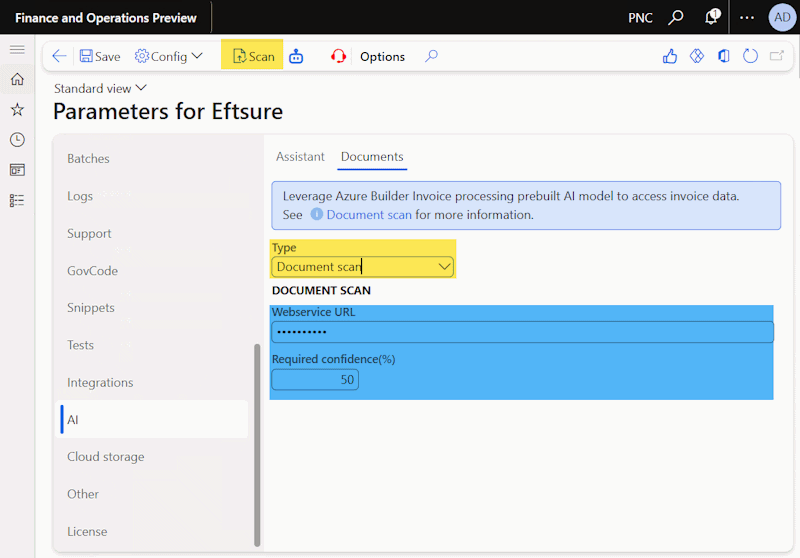The width and height of the screenshot is (800, 558).
Task: Click the thumbs up feedback icon
Action: pyautogui.click(x=670, y=56)
